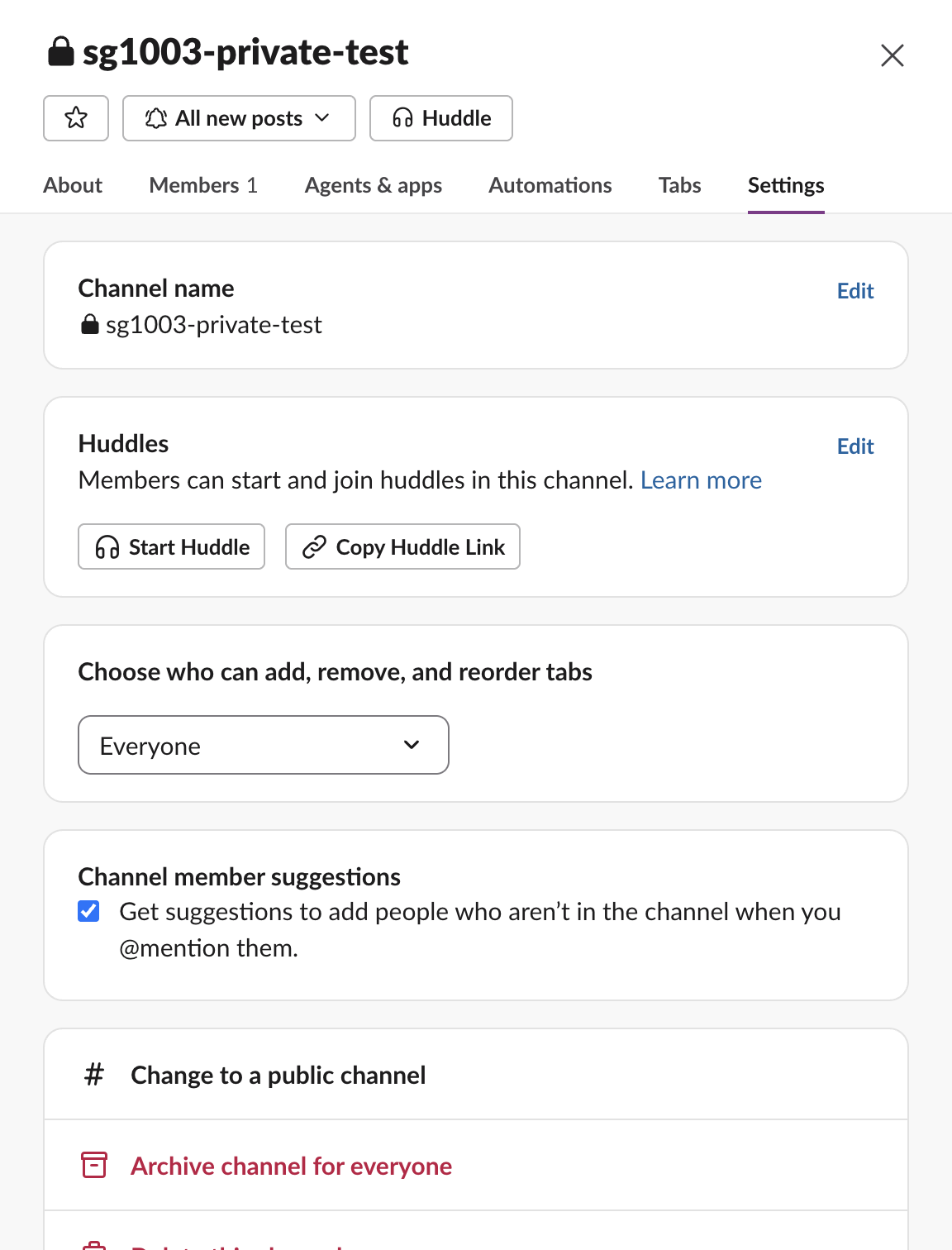The width and height of the screenshot is (952, 1250).
Task: Switch to the About tab
Action: (x=73, y=185)
